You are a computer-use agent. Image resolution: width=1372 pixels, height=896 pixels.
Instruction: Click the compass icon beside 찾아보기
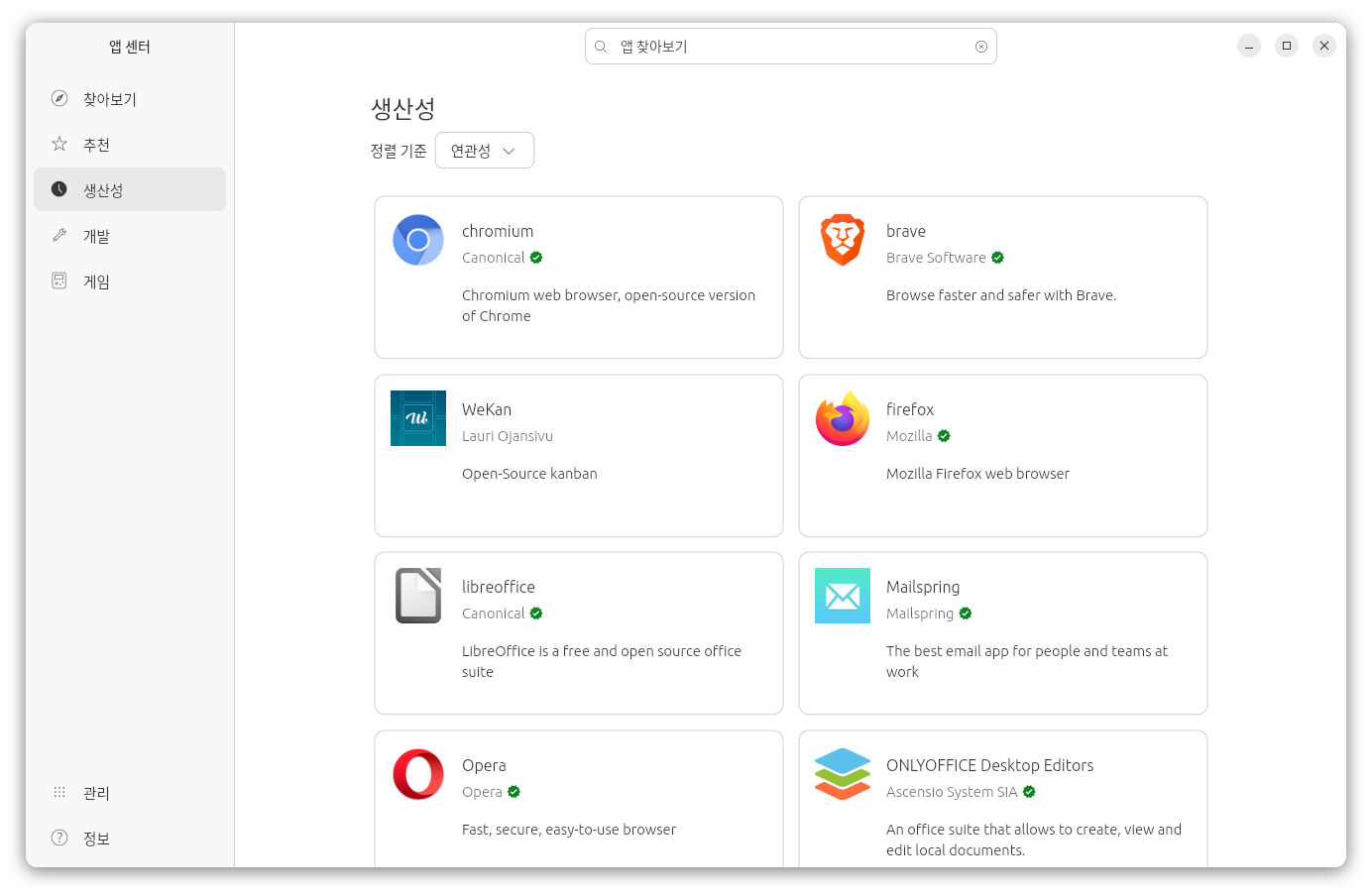[x=59, y=98]
